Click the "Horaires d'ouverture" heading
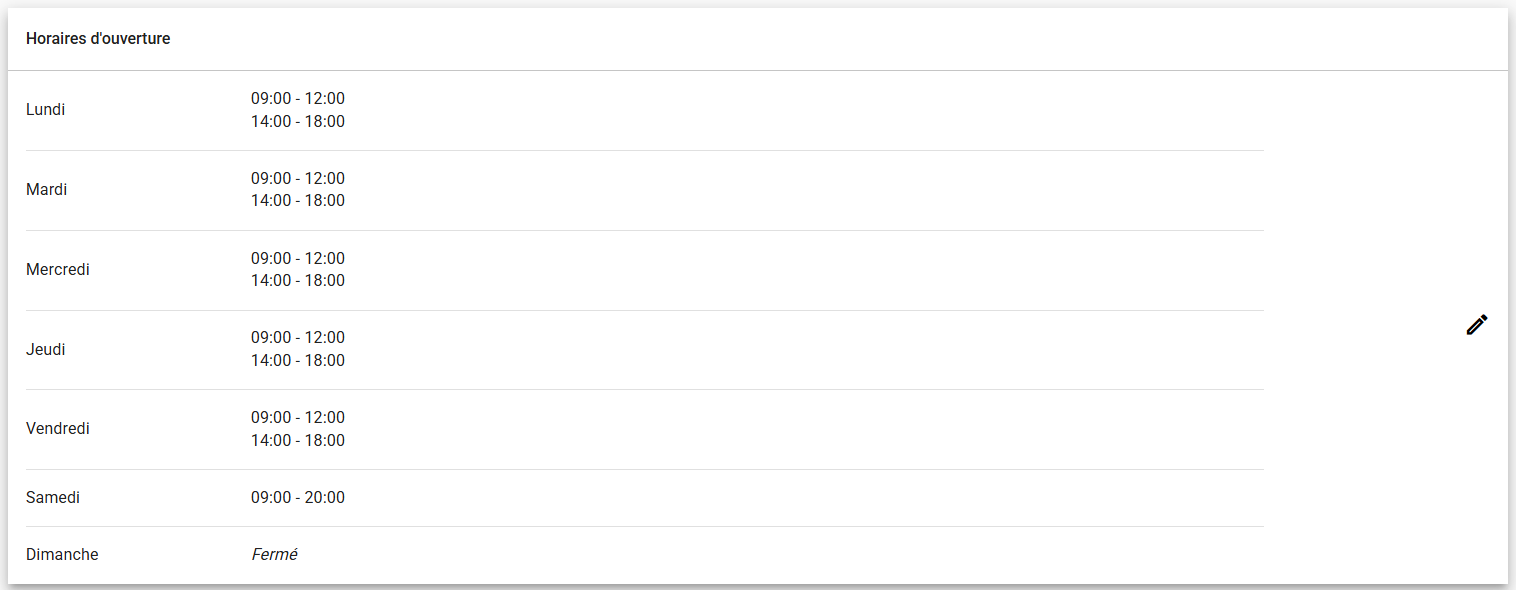The width and height of the screenshot is (1516, 590). [98, 39]
